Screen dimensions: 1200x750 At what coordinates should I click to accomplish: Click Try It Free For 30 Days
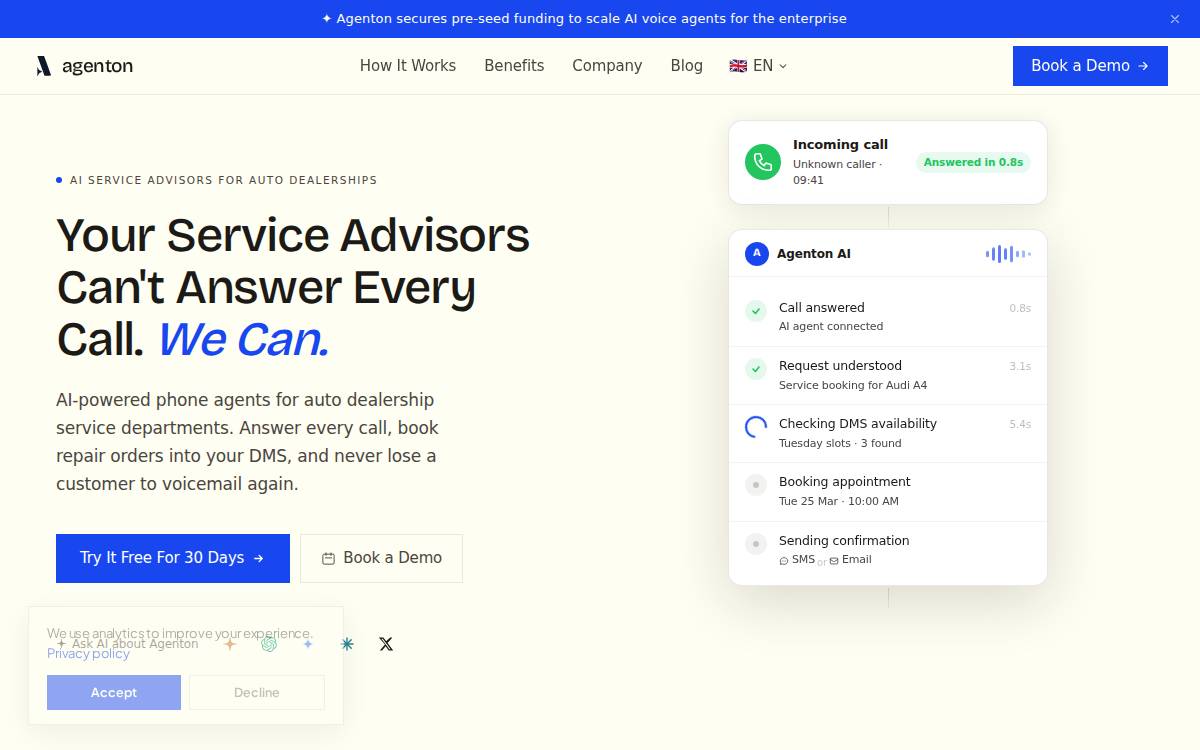click(173, 558)
